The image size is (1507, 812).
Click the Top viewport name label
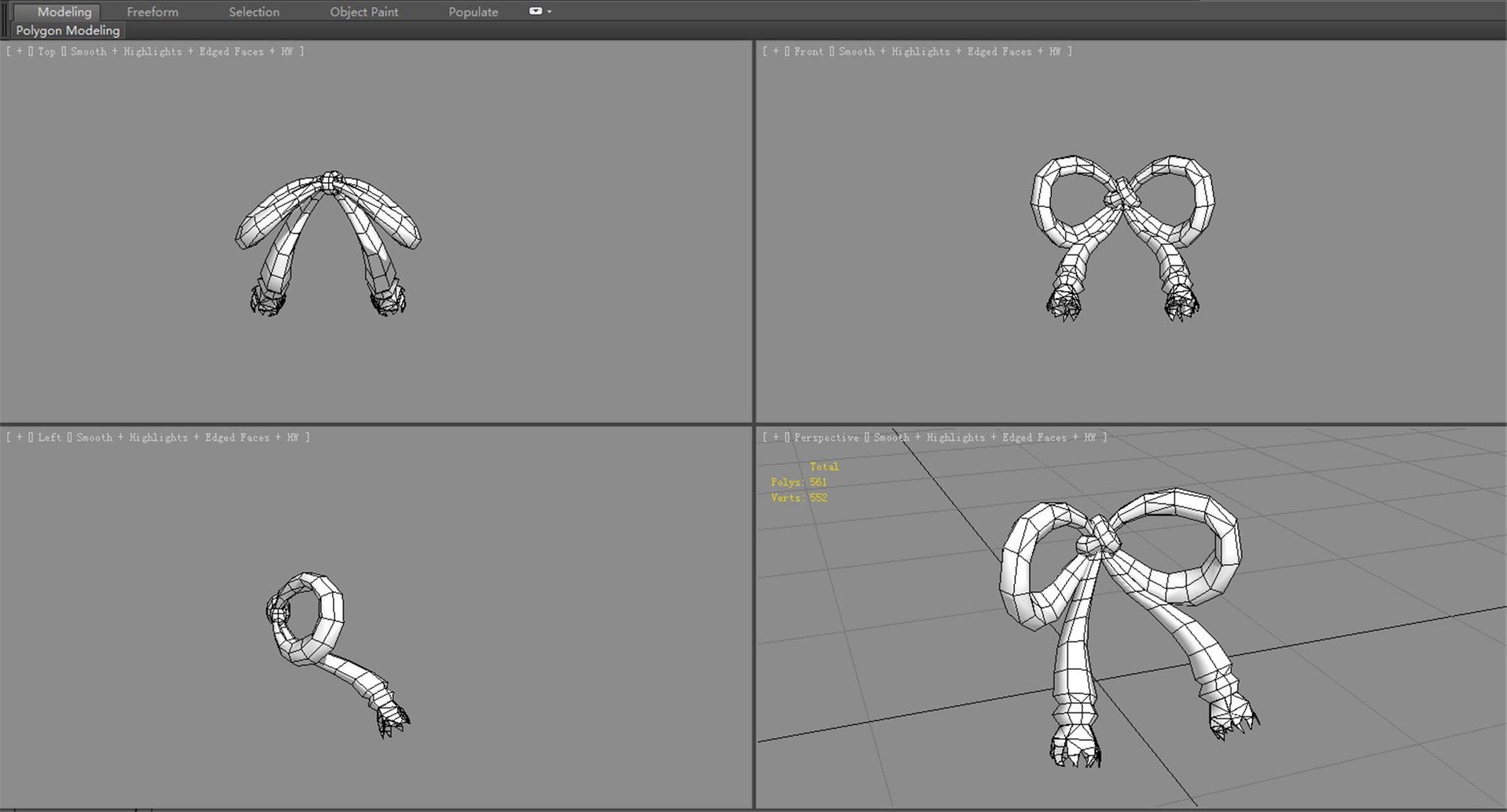point(46,52)
